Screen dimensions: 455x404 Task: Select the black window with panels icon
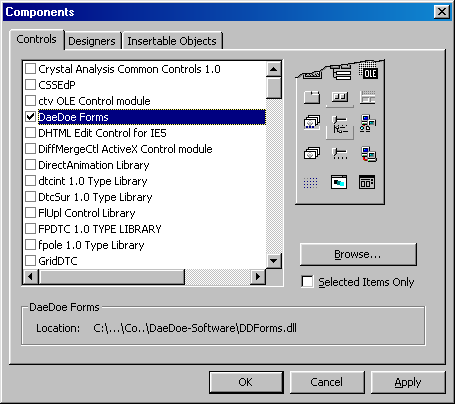point(367,182)
